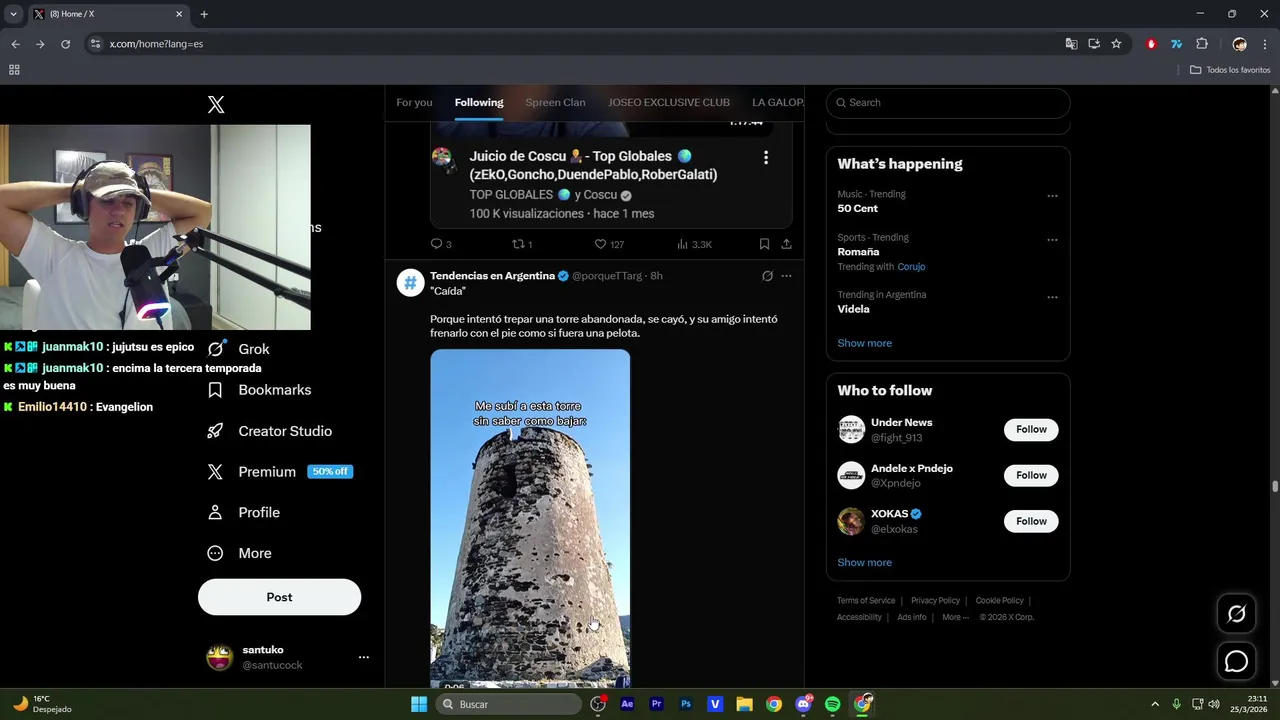Screen dimensions: 1280x720
Task: Open the 7TV extension icon
Action: [x=1176, y=44]
